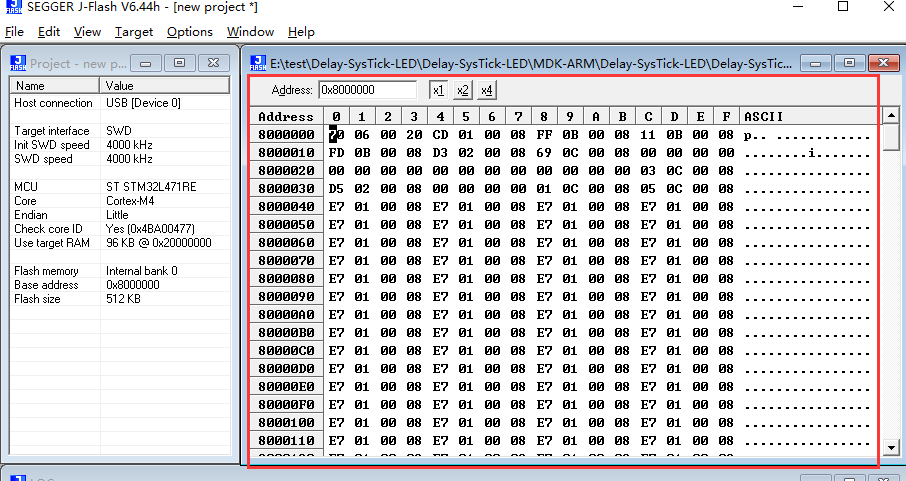Image resolution: width=906 pixels, height=481 pixels.
Task: Click the Base address value 0x8000000
Action: 133,284
